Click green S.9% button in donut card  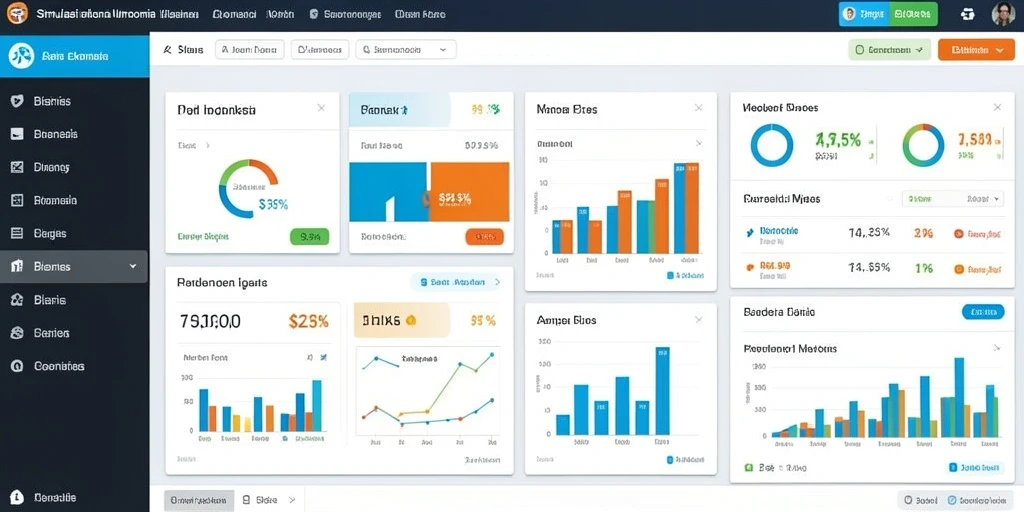[x=309, y=236]
